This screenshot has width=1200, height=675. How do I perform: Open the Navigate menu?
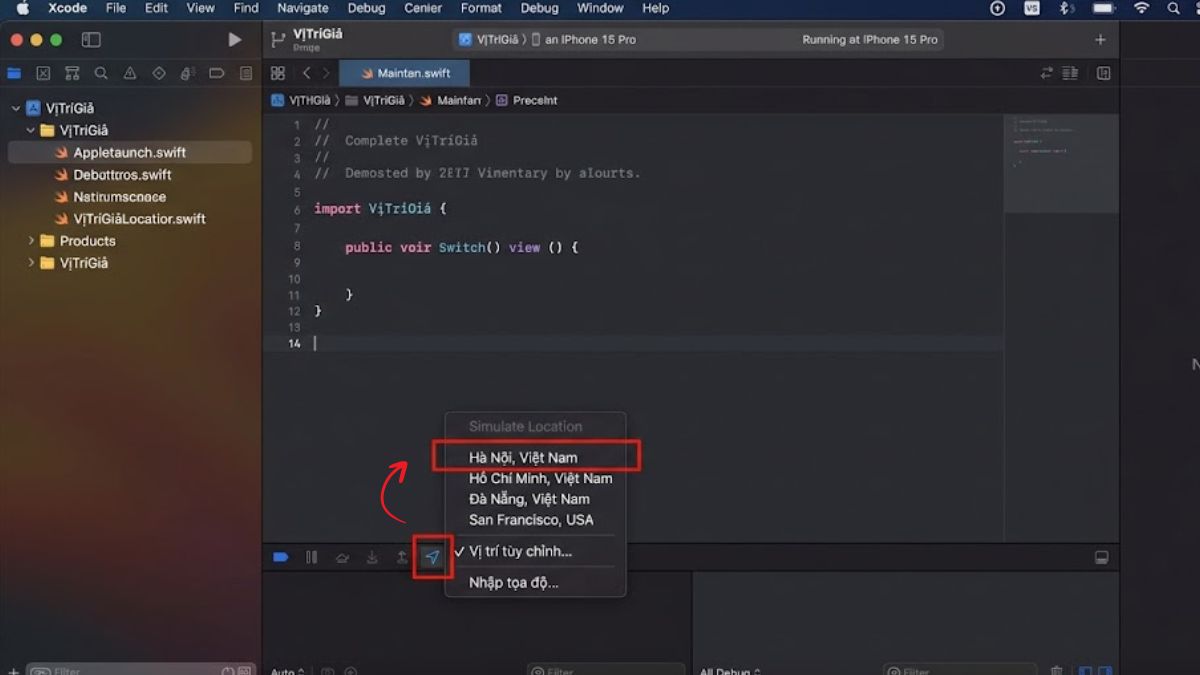point(303,8)
